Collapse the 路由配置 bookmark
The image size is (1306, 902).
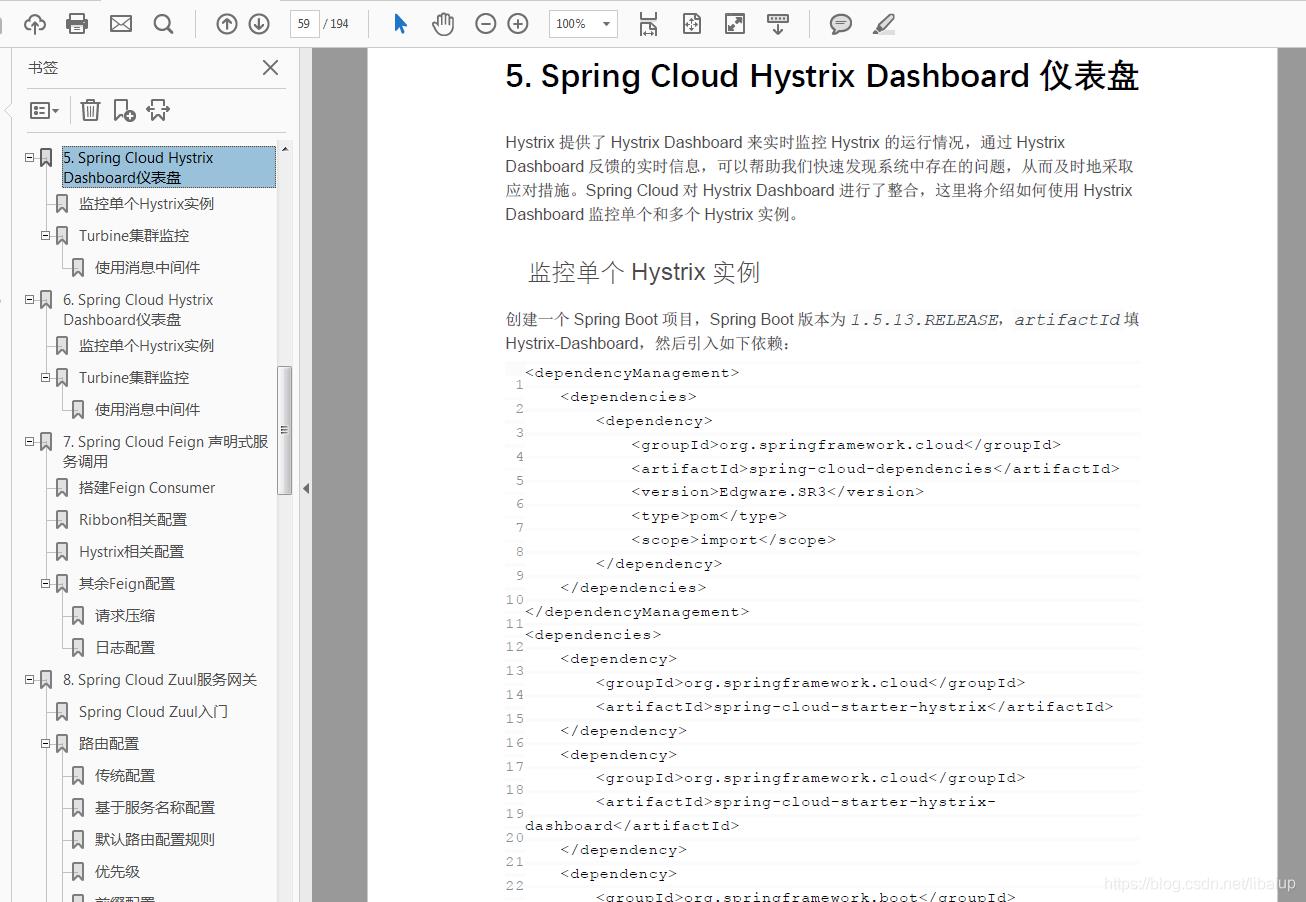tap(46, 743)
